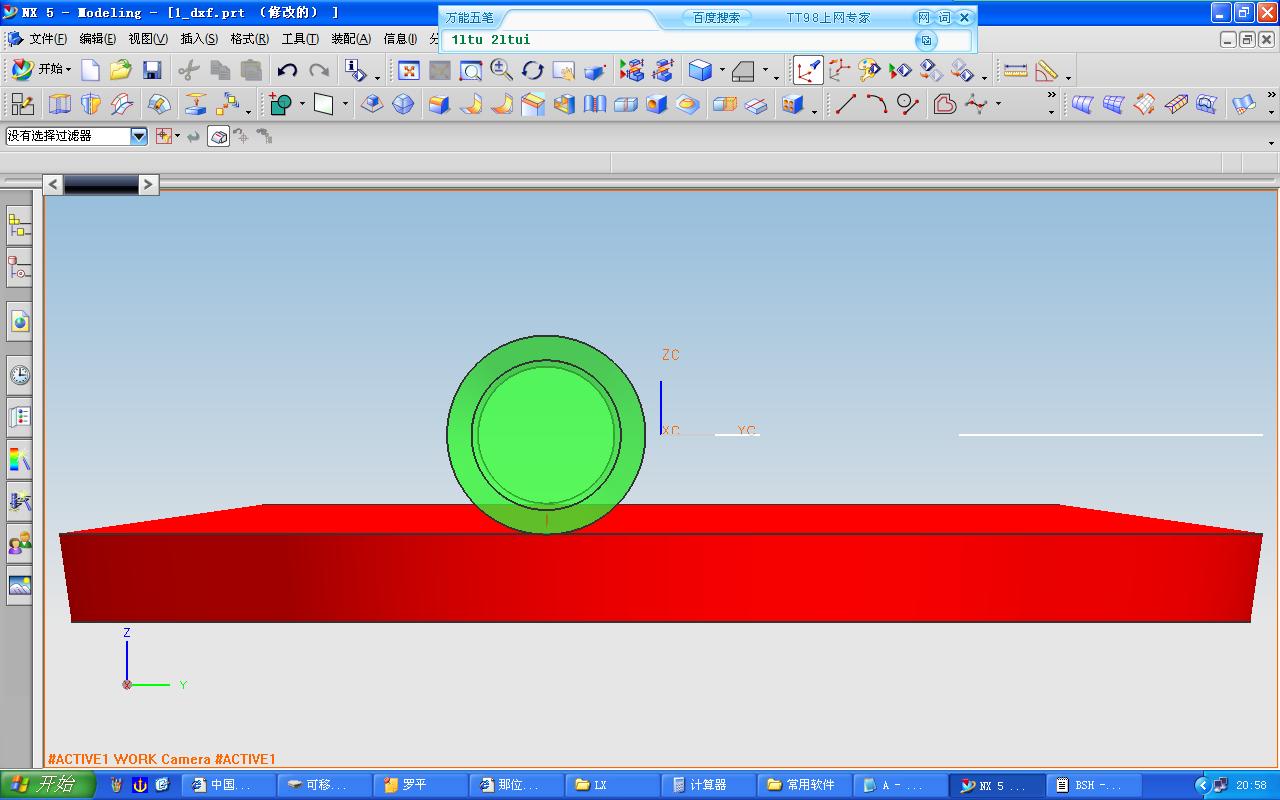Open the 视图(V) View menu

click(x=148, y=39)
